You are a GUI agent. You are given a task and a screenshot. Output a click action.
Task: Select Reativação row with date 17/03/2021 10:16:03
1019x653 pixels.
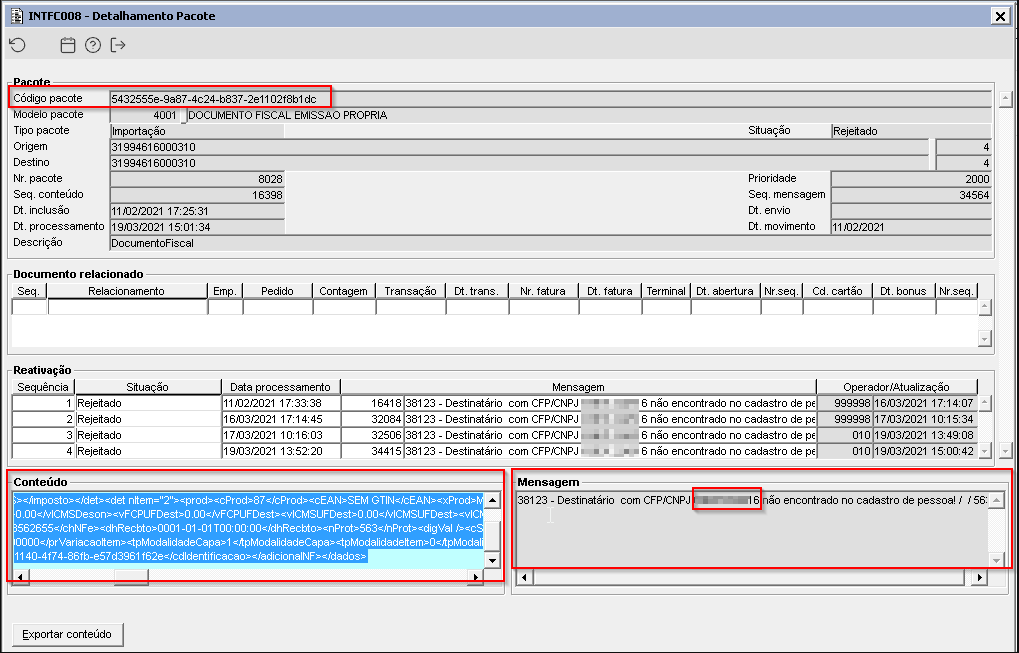[495, 435]
